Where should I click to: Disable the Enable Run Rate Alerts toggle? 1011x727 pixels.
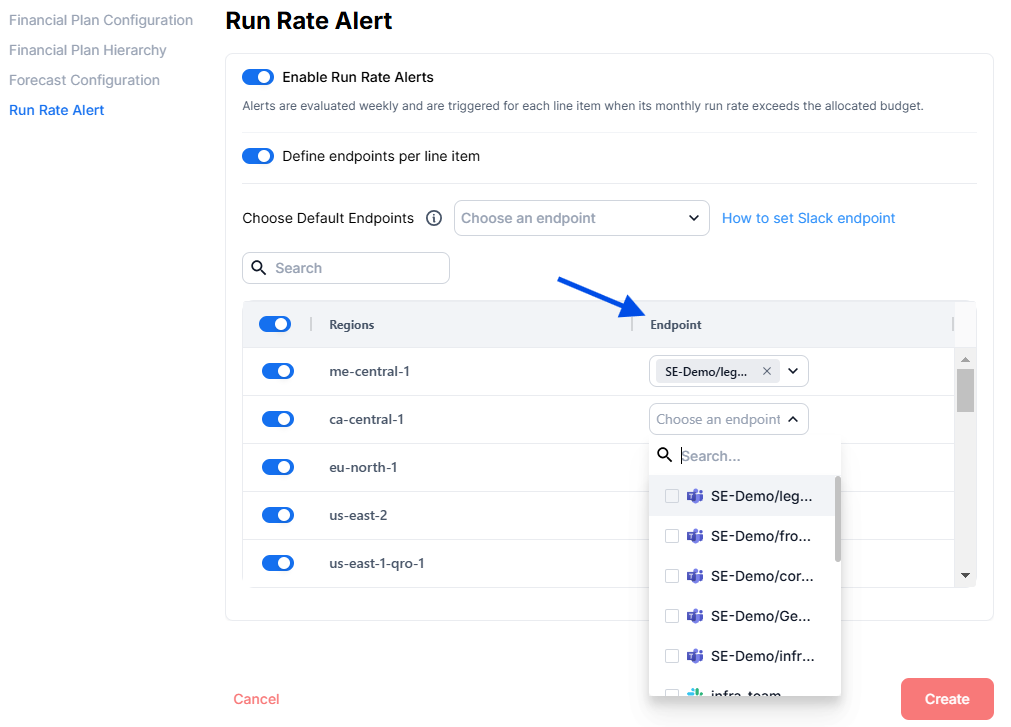click(x=258, y=77)
